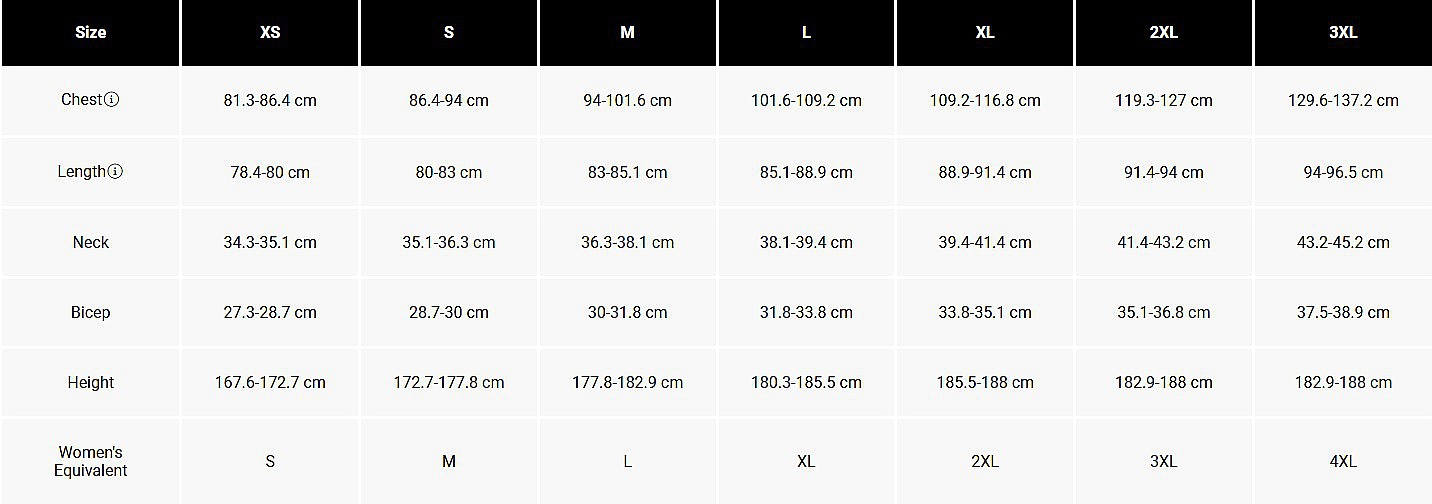
Task: Select the XS size column header
Action: (x=270, y=32)
